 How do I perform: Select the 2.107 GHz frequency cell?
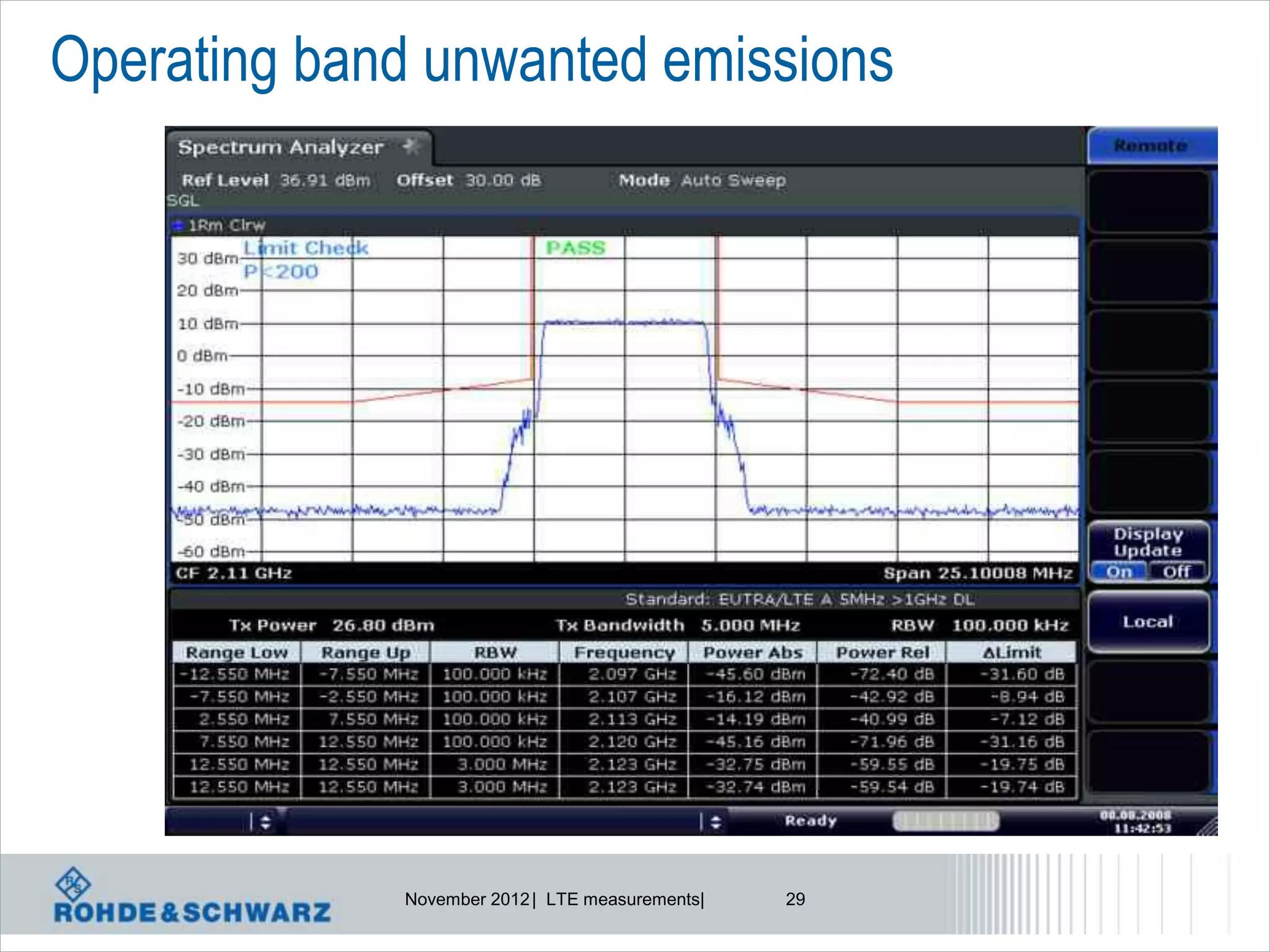(624, 697)
